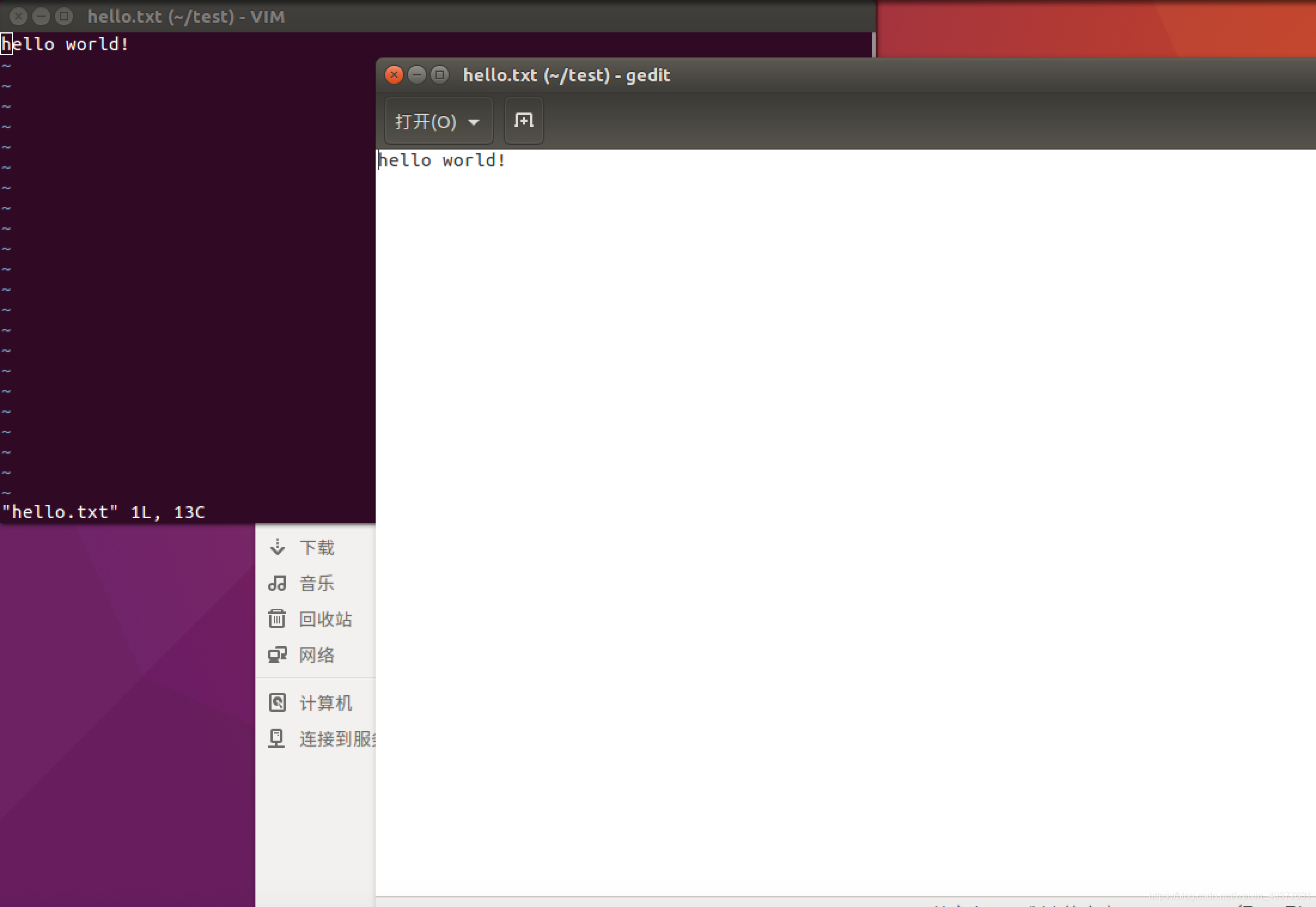Close the VIM window
The height and width of the screenshot is (907, 1316).
19,16
